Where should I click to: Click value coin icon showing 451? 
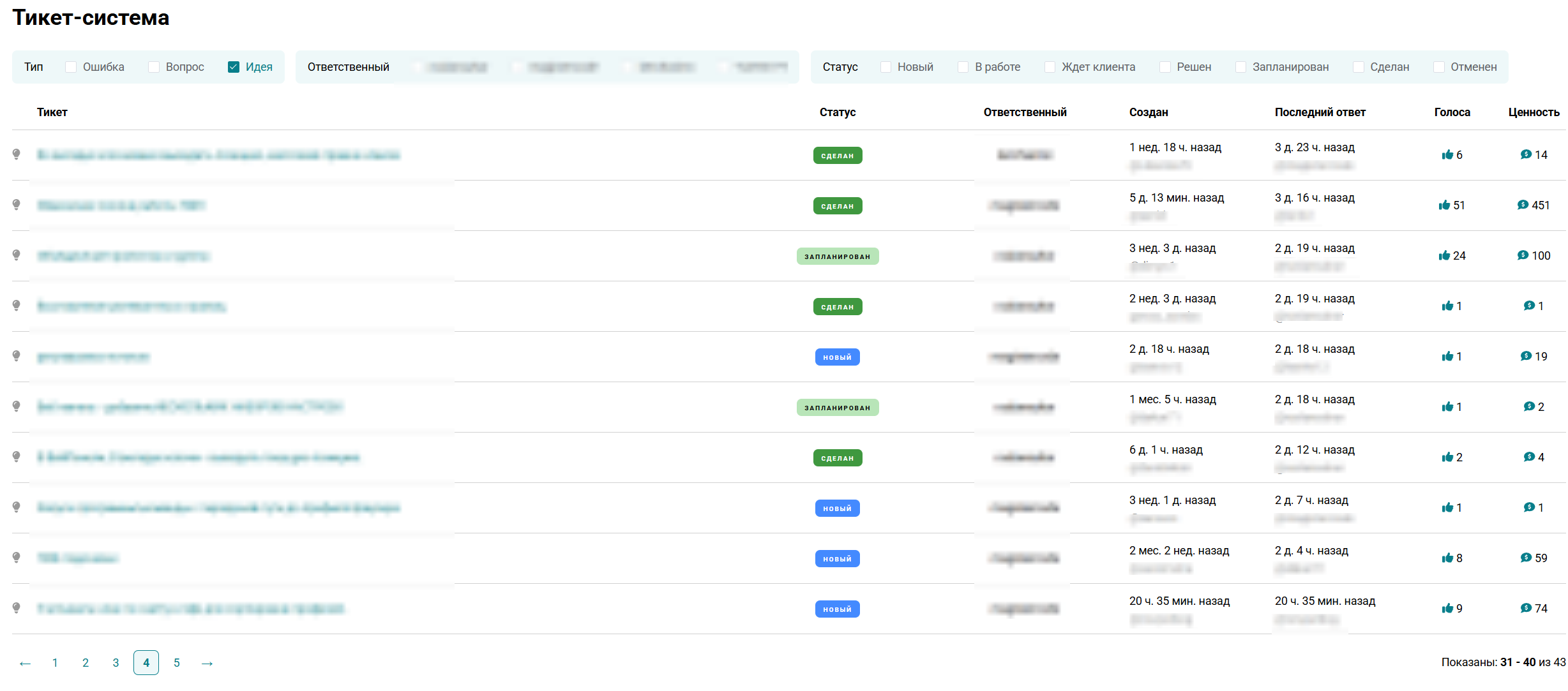click(x=1523, y=205)
